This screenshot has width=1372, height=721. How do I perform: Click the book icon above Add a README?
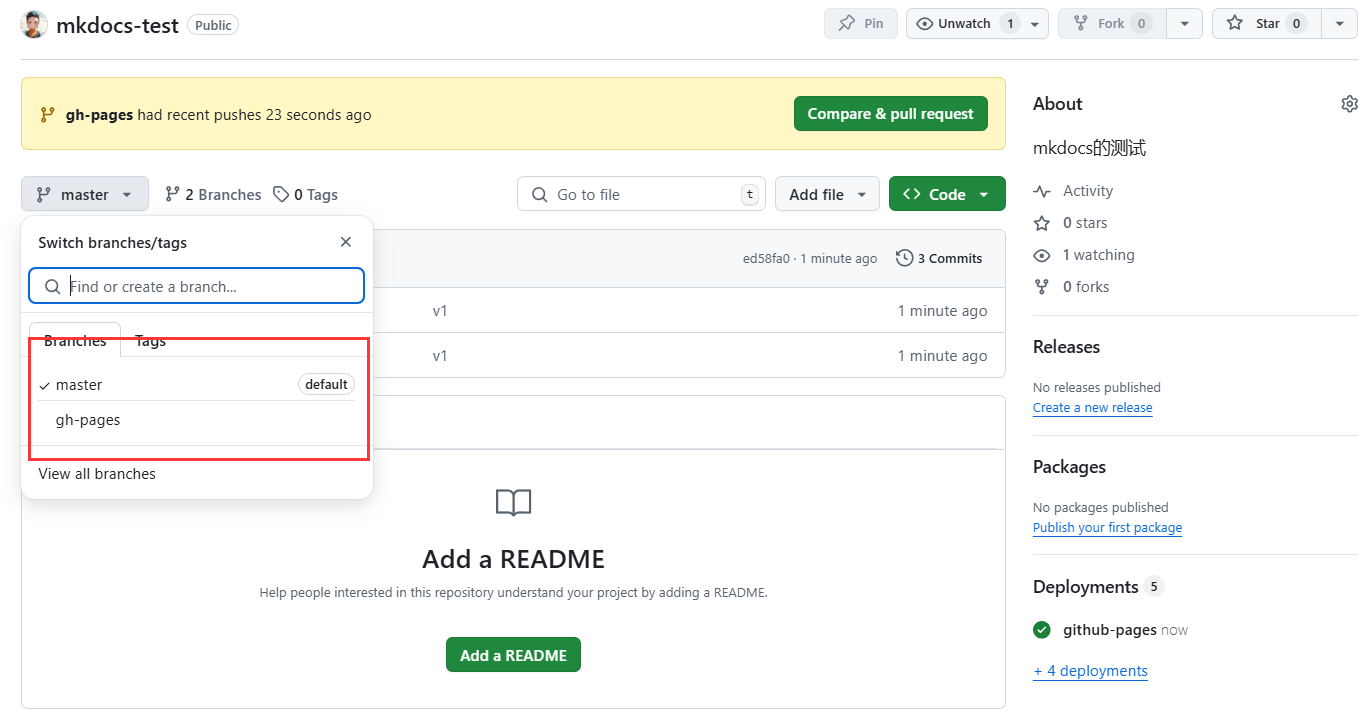tap(514, 502)
